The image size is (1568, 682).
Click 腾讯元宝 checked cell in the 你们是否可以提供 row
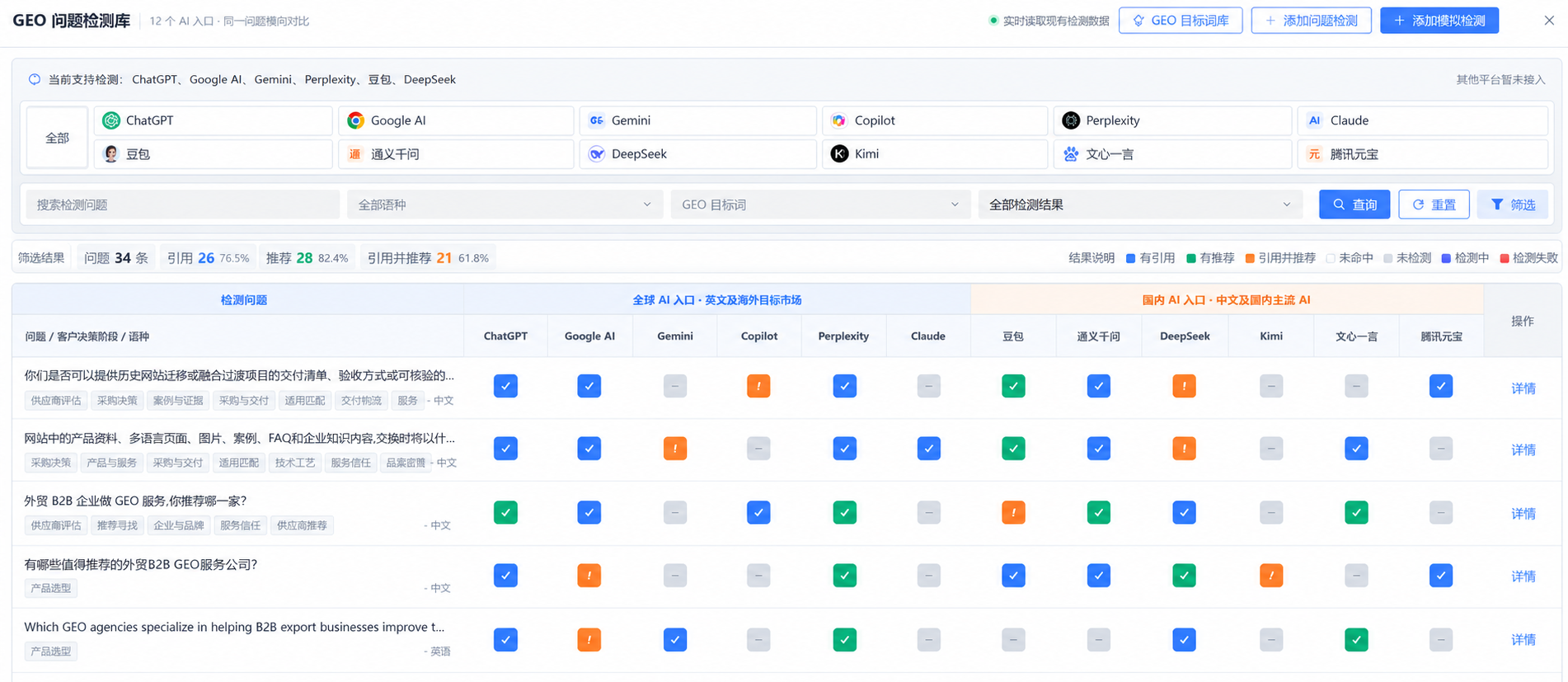[x=1441, y=386]
